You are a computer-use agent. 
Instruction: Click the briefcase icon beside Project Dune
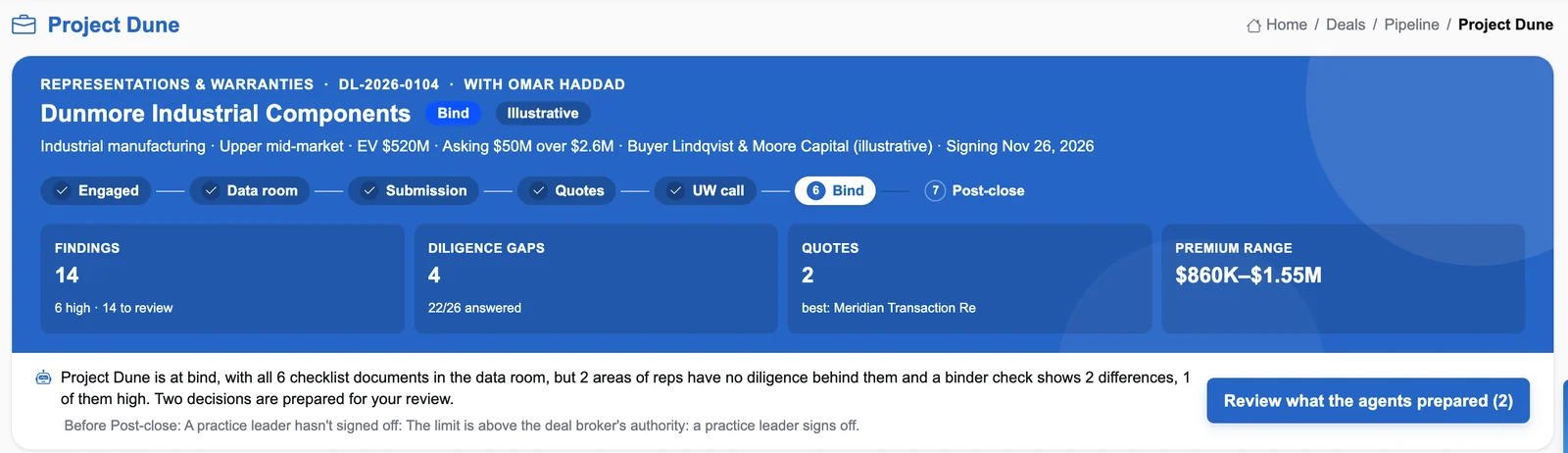[24, 25]
